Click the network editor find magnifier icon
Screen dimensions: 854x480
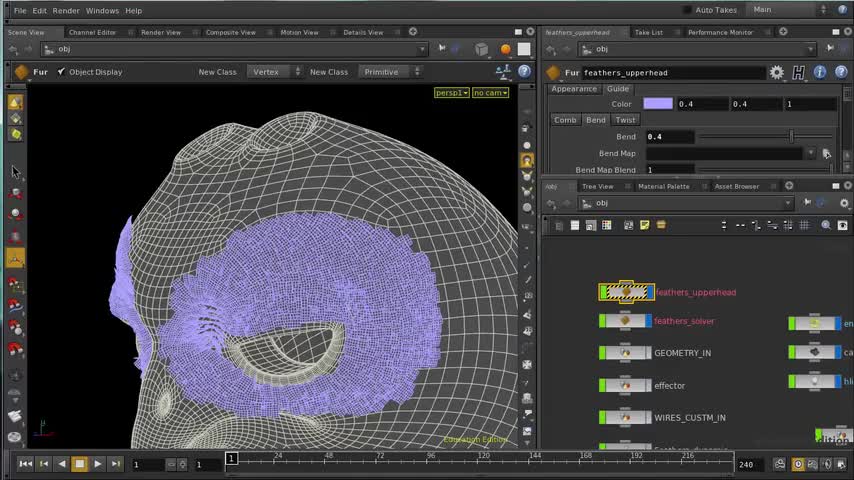coord(826,225)
